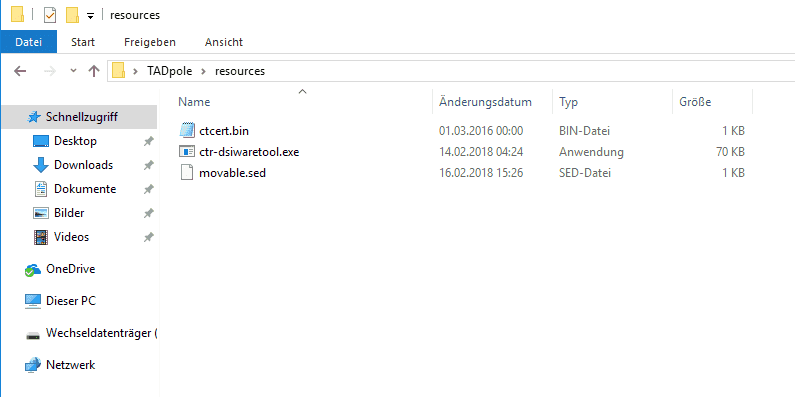Click the folder icon in address bar

(x=119, y=70)
